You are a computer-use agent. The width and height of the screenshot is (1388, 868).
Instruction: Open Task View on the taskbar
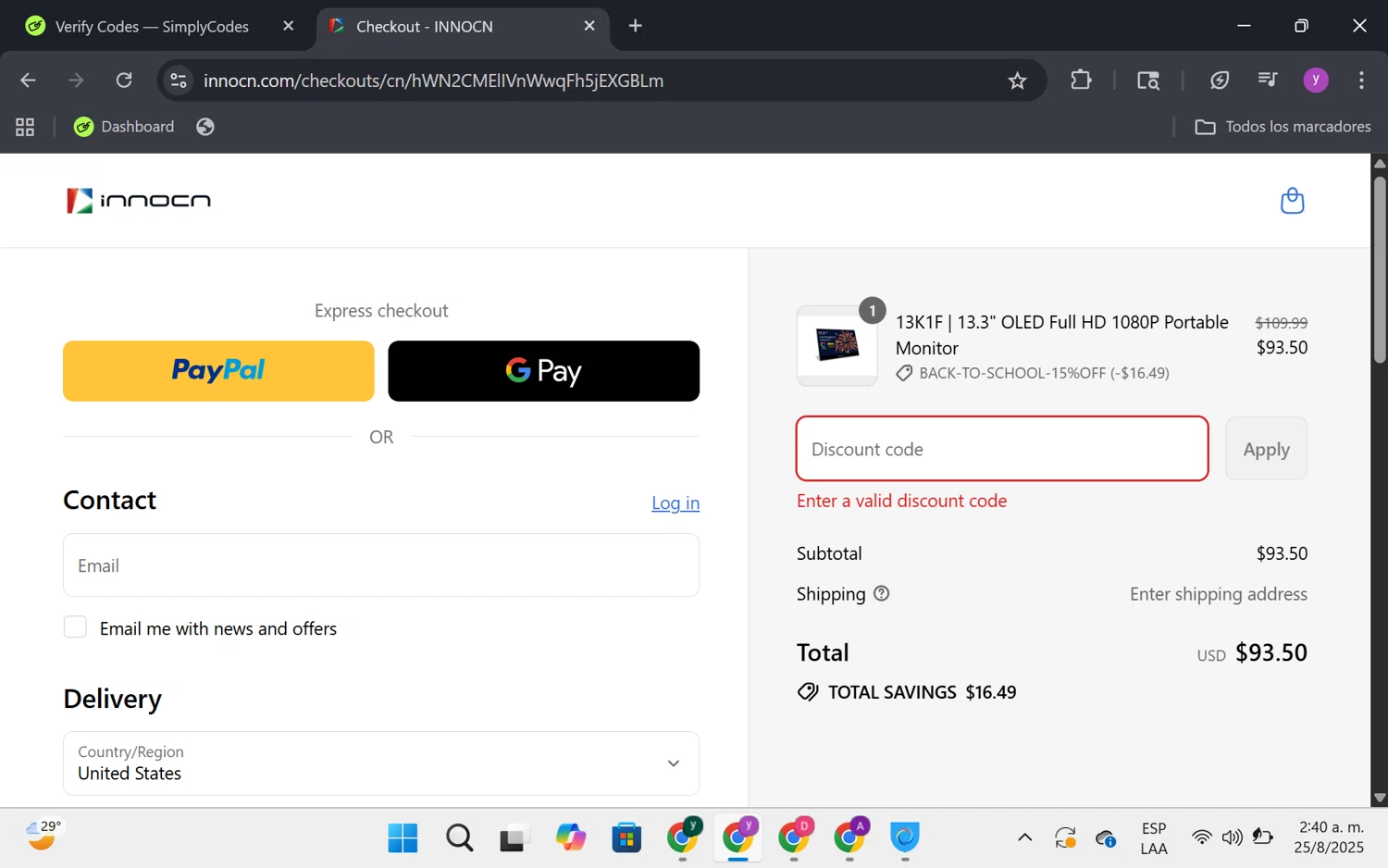coord(514,838)
